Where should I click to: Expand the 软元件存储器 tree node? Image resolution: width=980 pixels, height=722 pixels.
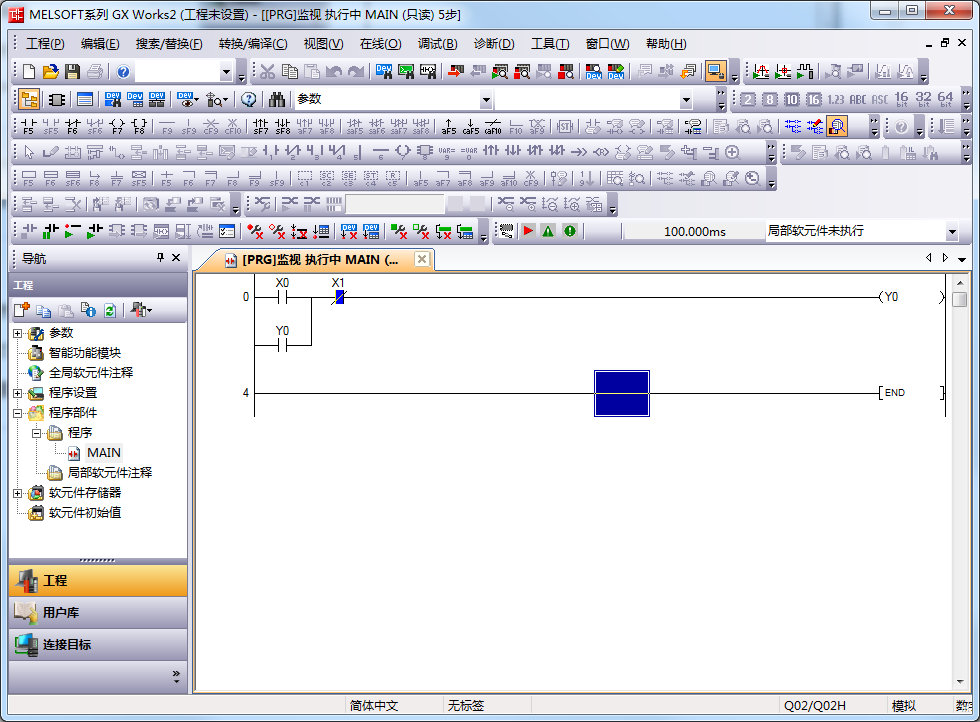pos(17,493)
